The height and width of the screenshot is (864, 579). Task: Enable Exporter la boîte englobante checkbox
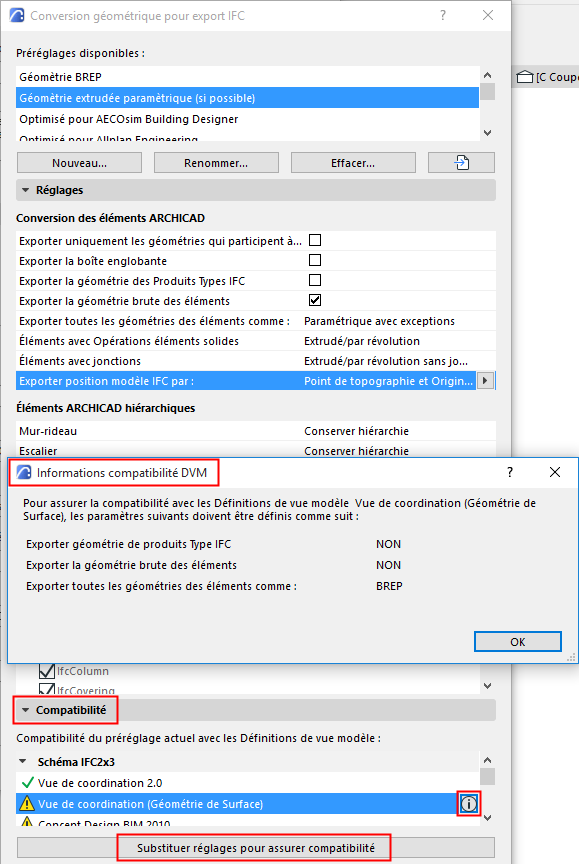point(315,260)
